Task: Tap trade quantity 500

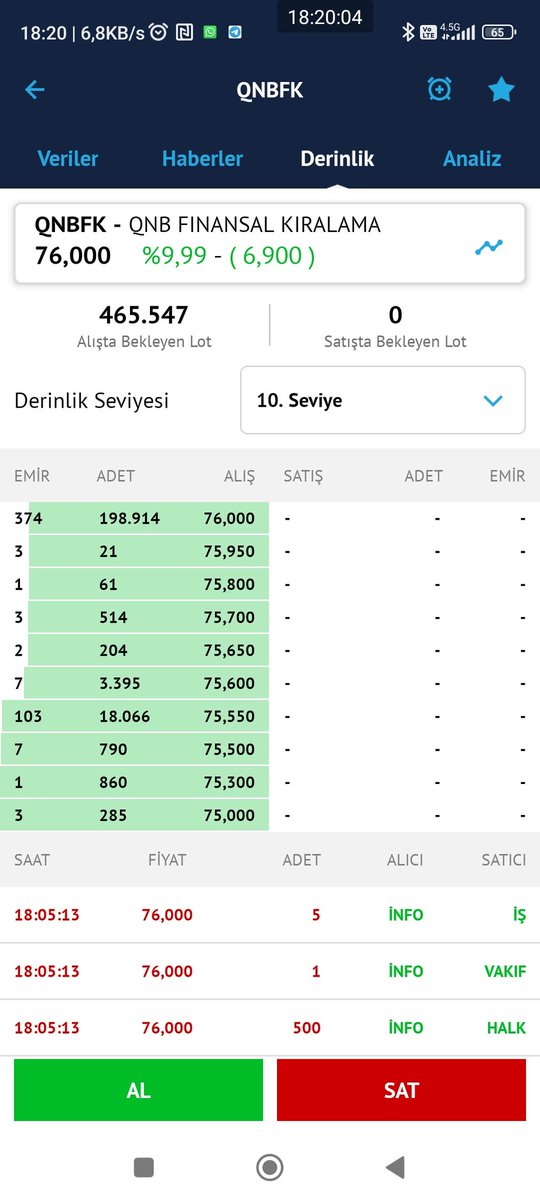Action: (306, 1028)
